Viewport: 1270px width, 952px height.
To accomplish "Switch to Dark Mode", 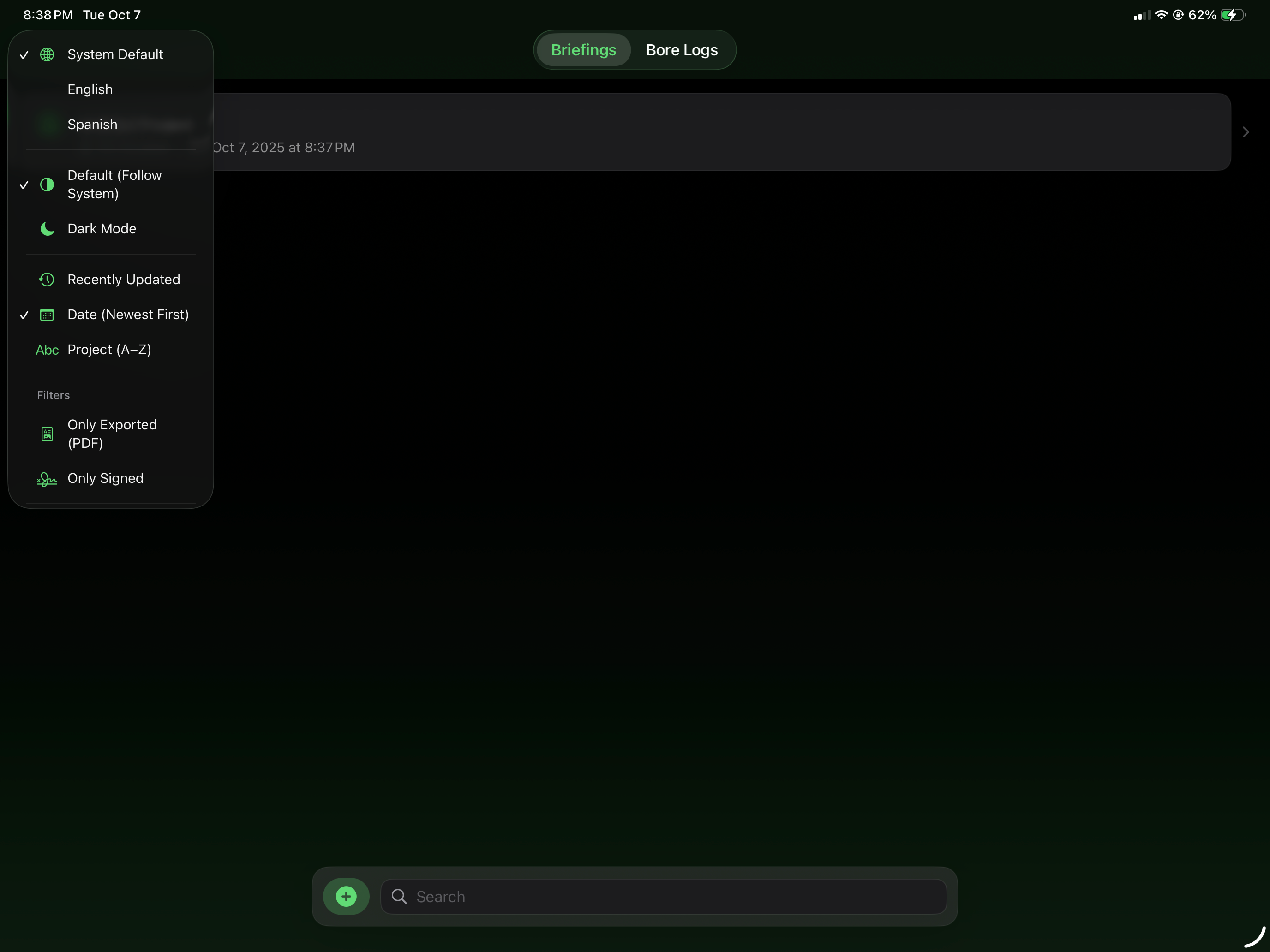I will (111, 228).
